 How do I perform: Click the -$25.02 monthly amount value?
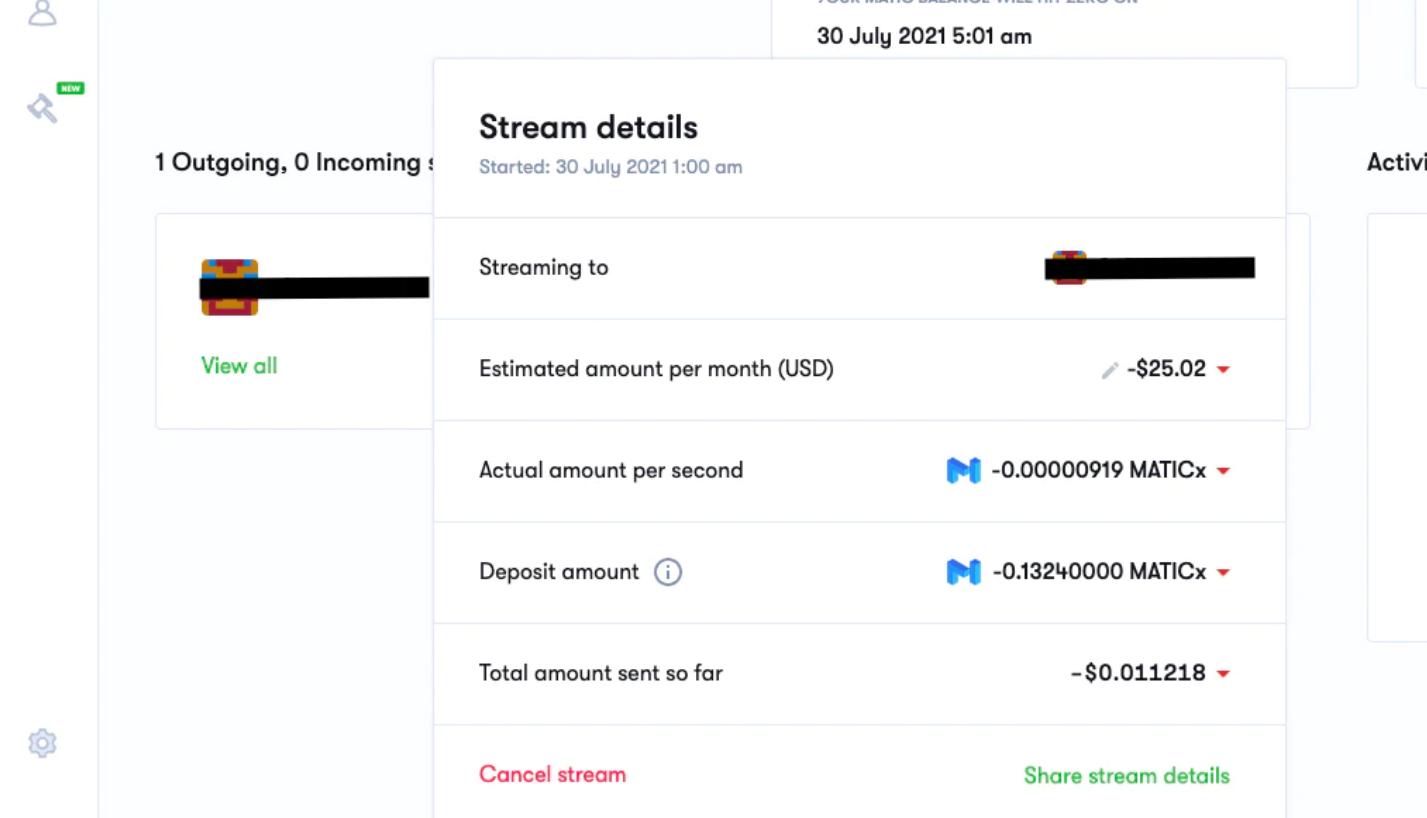click(1166, 369)
